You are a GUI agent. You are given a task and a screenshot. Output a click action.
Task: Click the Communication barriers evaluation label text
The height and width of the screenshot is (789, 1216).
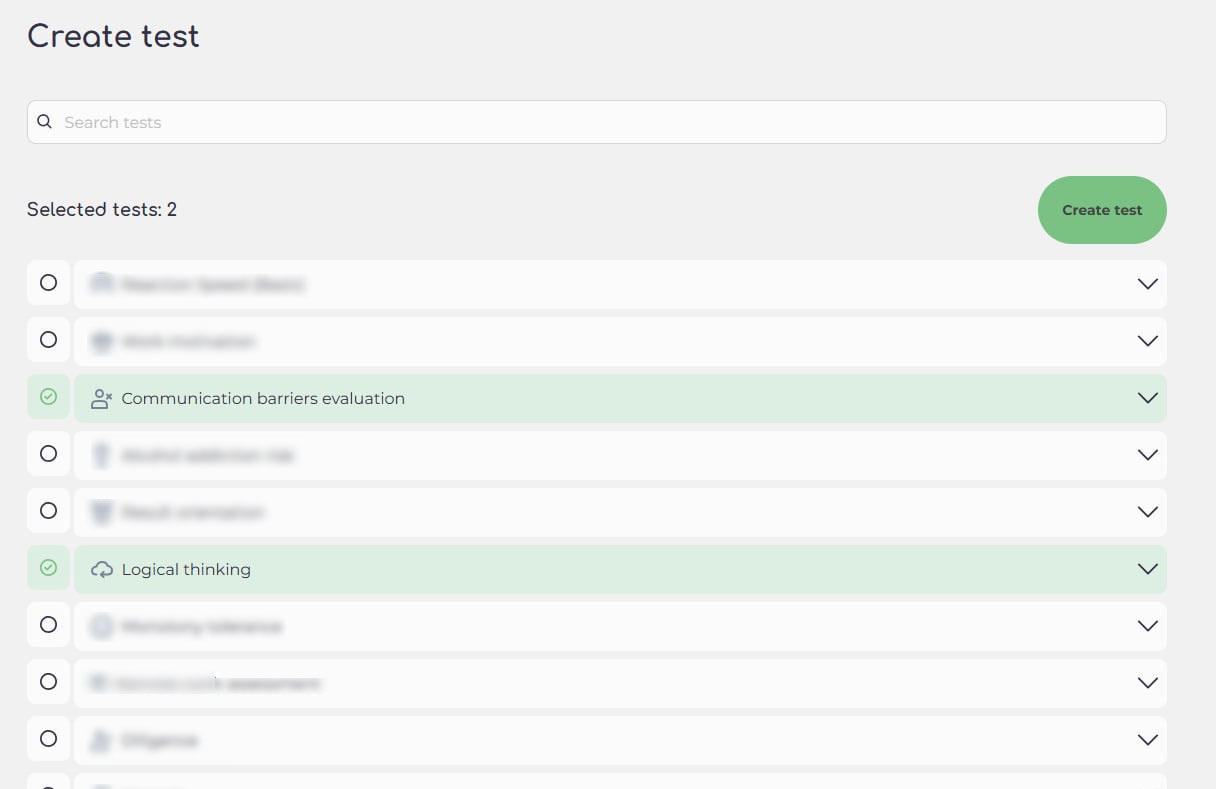pyautogui.click(x=263, y=398)
